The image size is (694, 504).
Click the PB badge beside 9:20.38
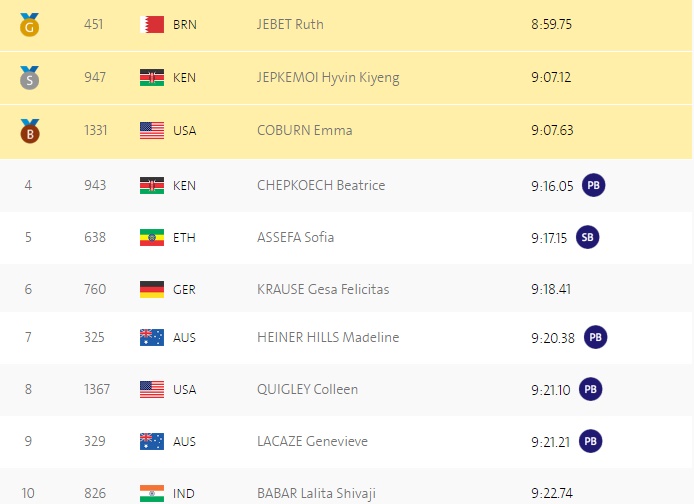pos(595,337)
